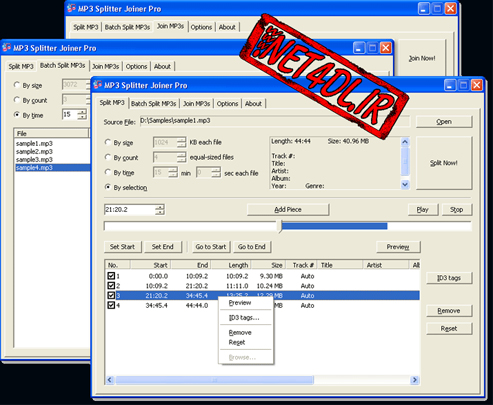Click stepper of By time field in batch window
The width and height of the screenshot is (493, 405).
pos(82,115)
